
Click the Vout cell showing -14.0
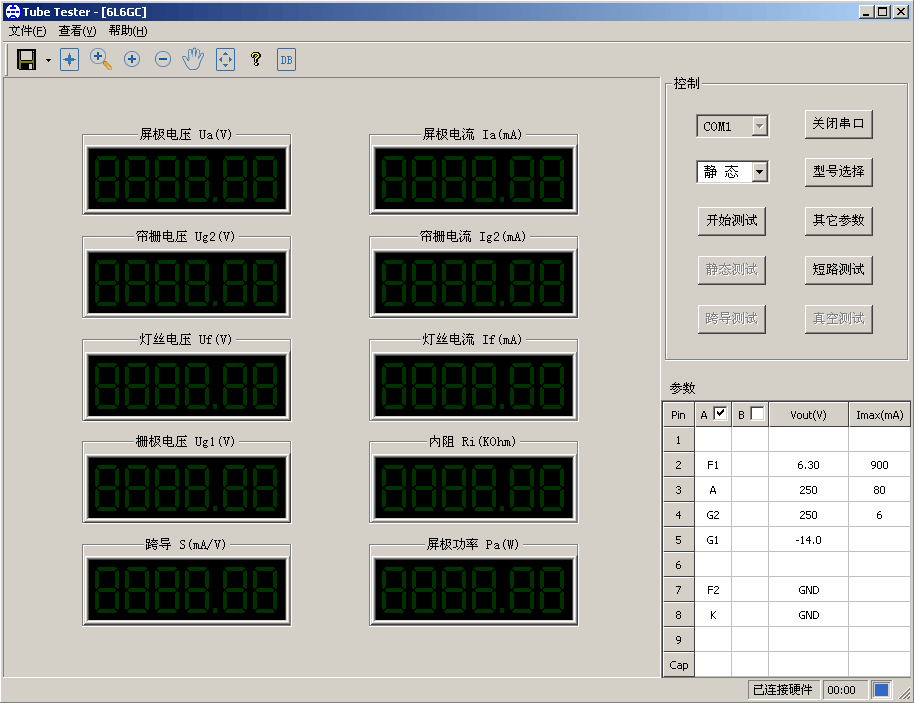[x=808, y=540]
